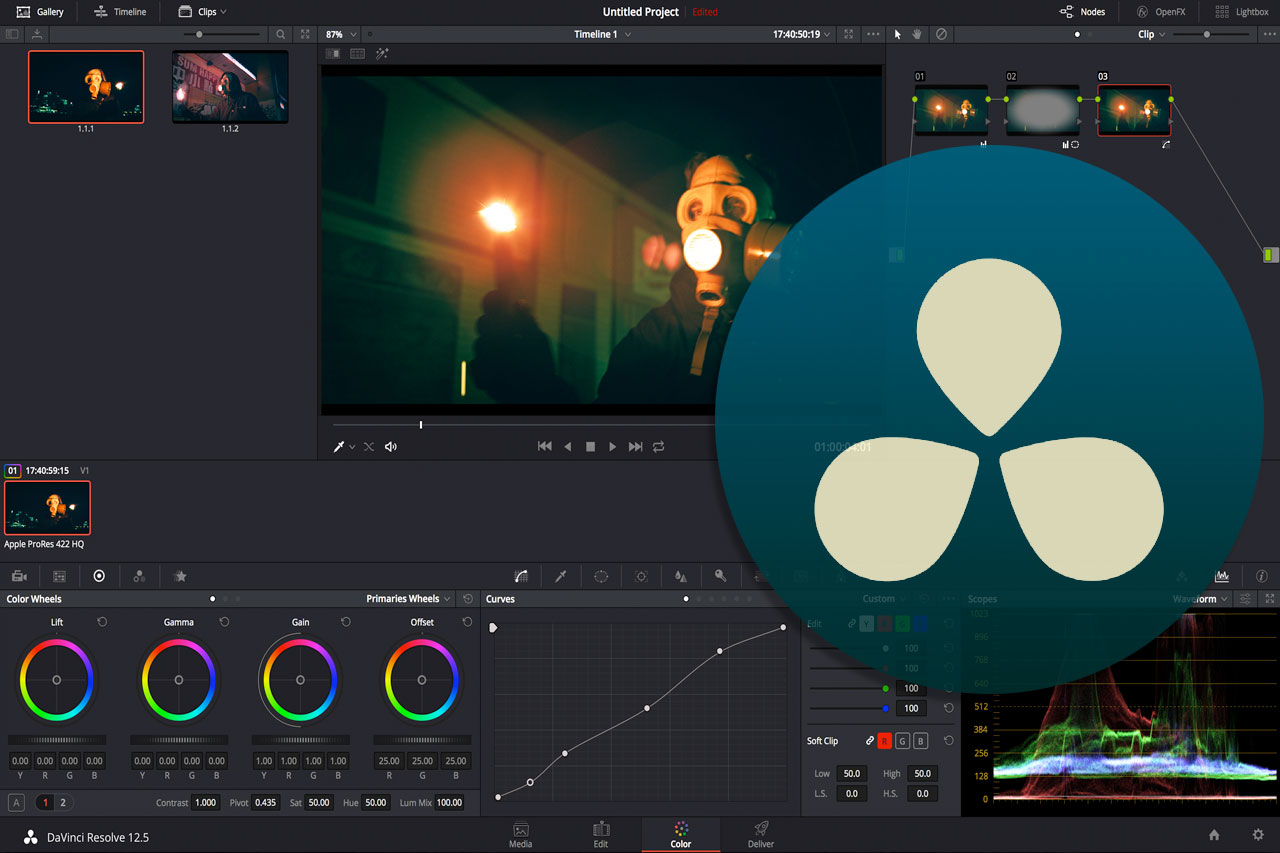
Task: Open the Blur palette
Action: [680, 576]
